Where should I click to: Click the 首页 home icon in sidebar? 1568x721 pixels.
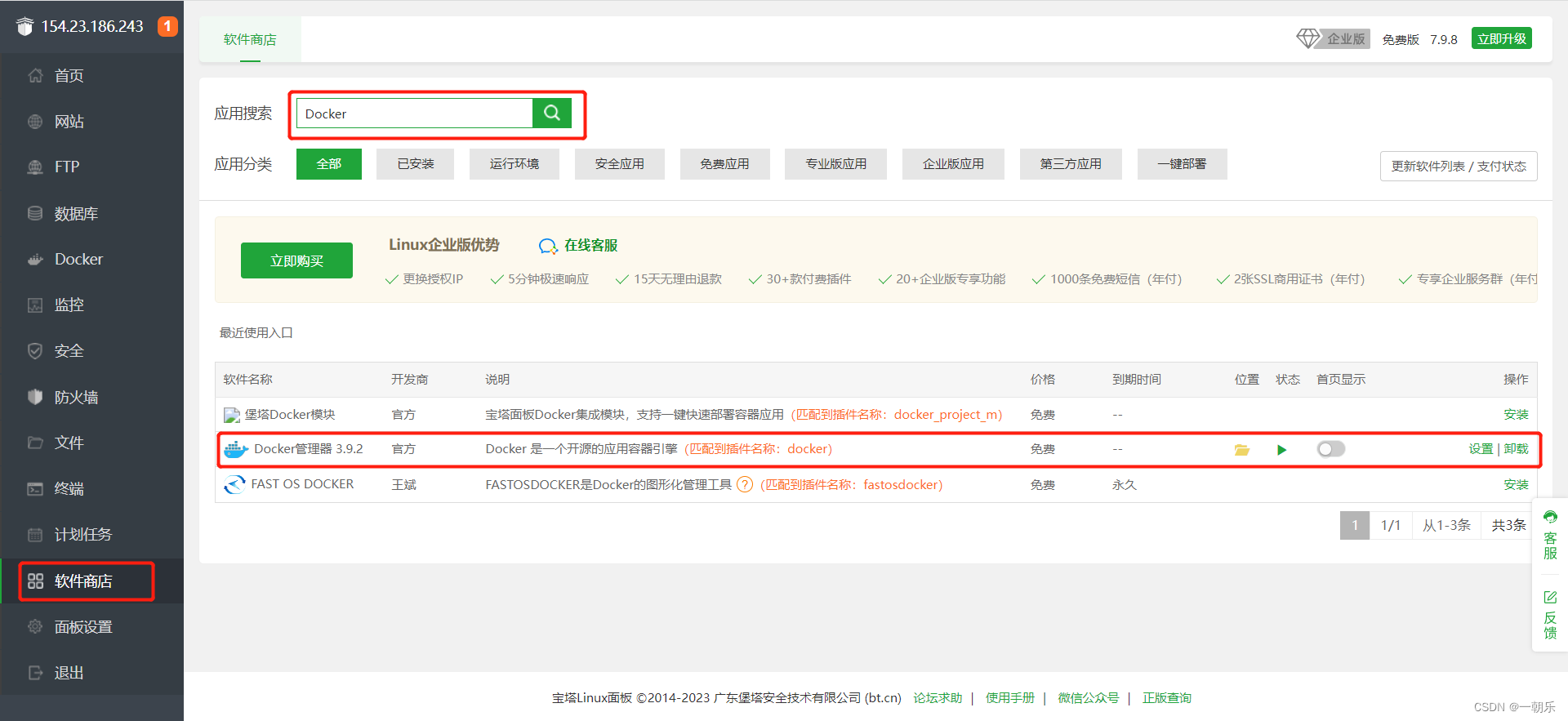pos(35,76)
